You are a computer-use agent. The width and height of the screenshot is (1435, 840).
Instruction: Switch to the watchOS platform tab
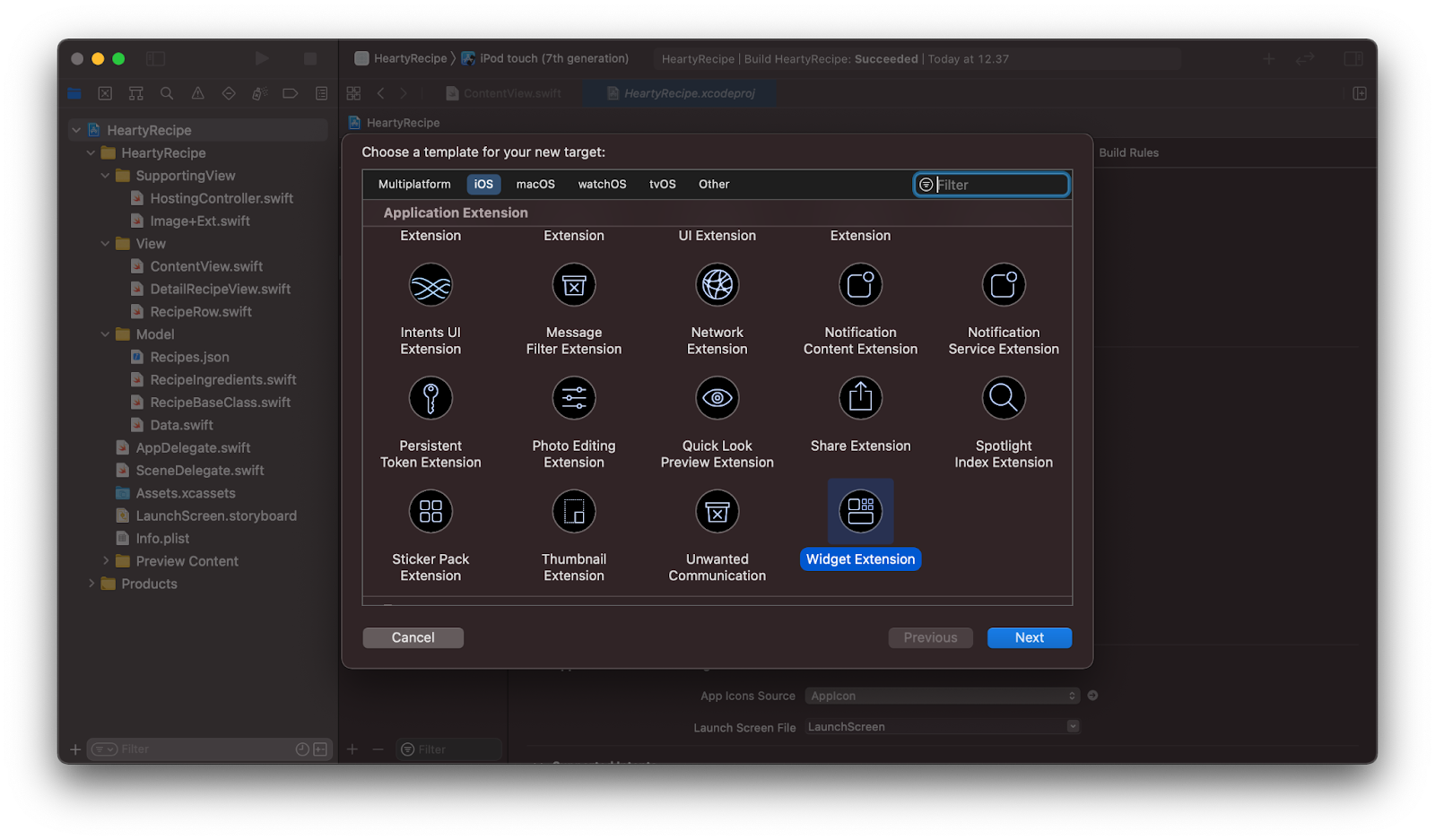[602, 185]
